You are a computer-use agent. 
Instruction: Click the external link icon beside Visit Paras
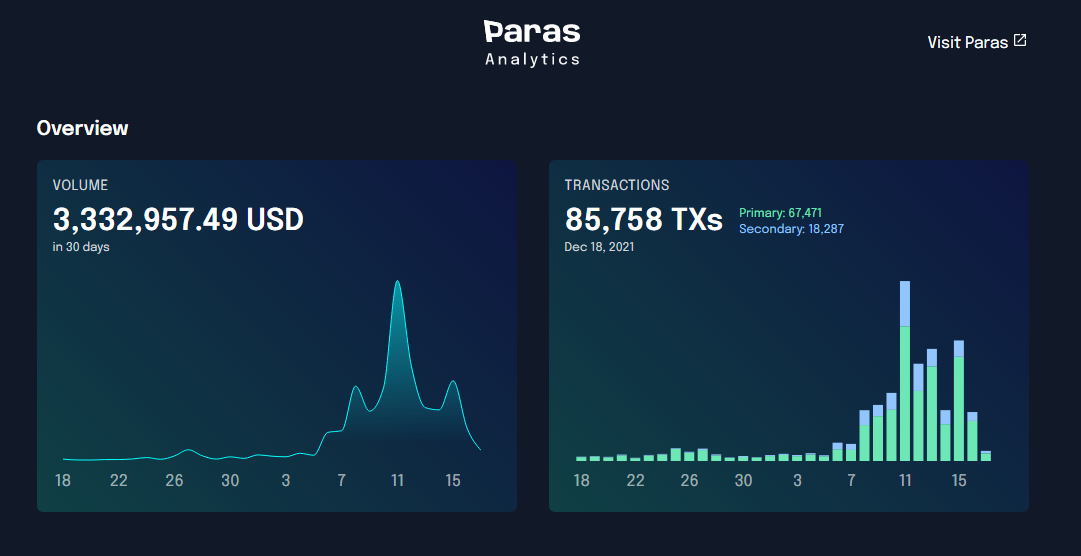[1020, 41]
